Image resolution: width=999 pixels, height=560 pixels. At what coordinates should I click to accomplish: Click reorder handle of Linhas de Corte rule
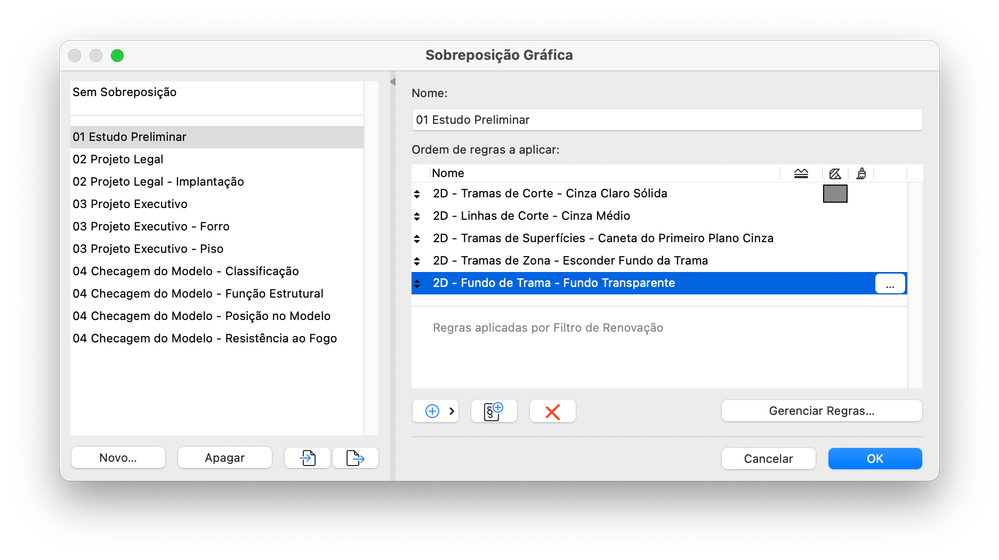(417, 216)
